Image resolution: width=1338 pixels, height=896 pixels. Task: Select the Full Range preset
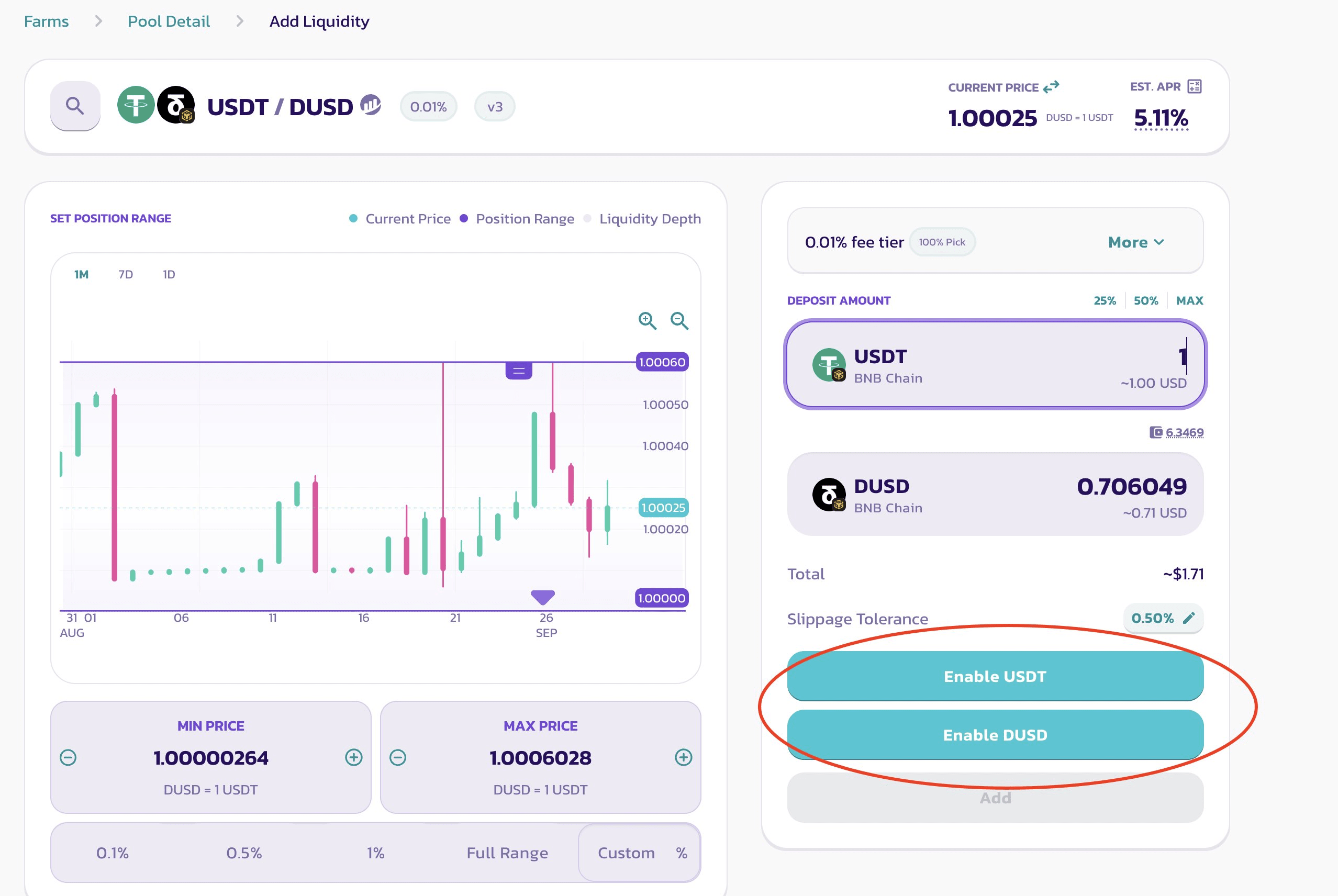point(507,853)
